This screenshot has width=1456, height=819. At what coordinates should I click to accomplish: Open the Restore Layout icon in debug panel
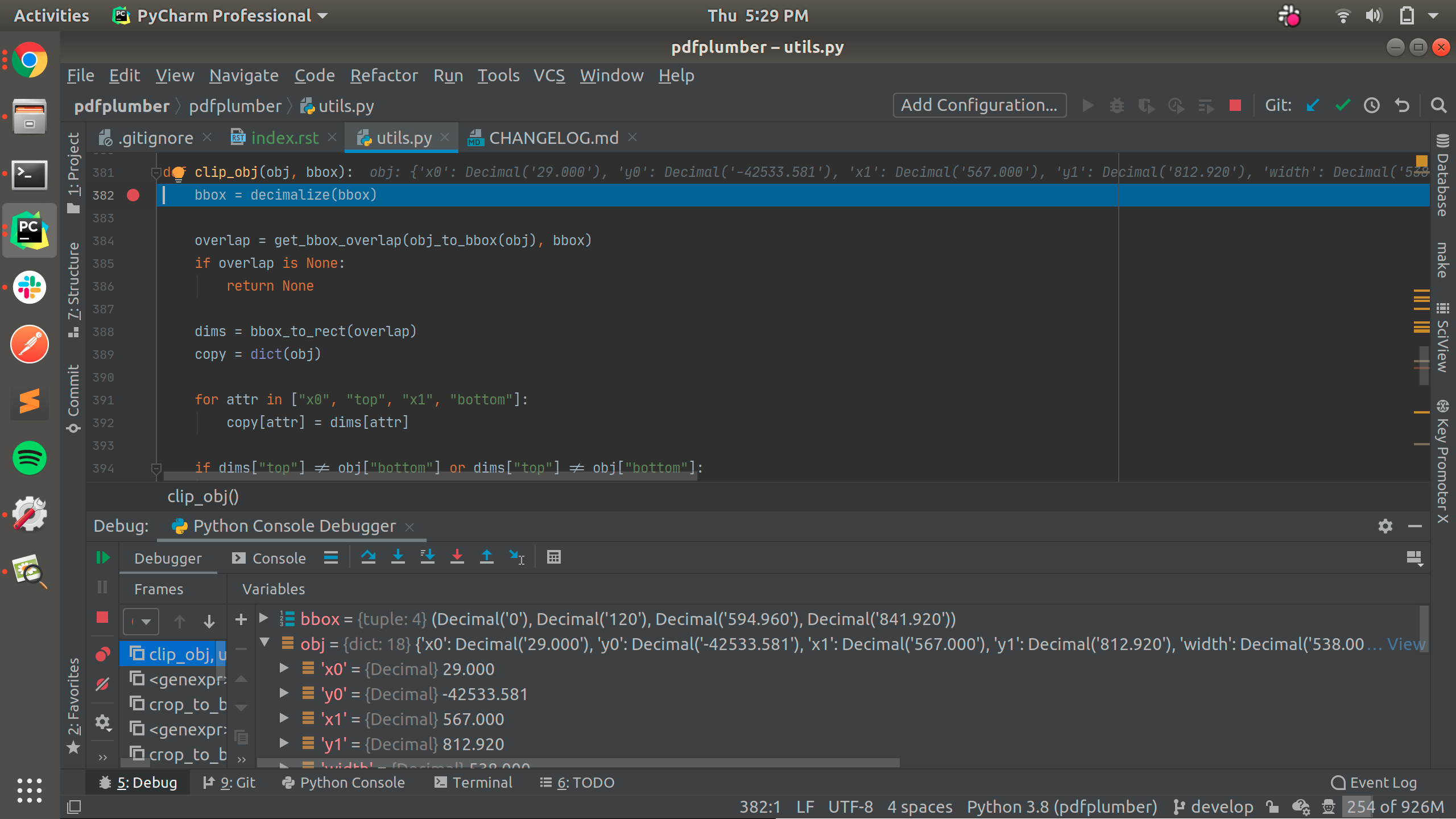pyautogui.click(x=1414, y=558)
